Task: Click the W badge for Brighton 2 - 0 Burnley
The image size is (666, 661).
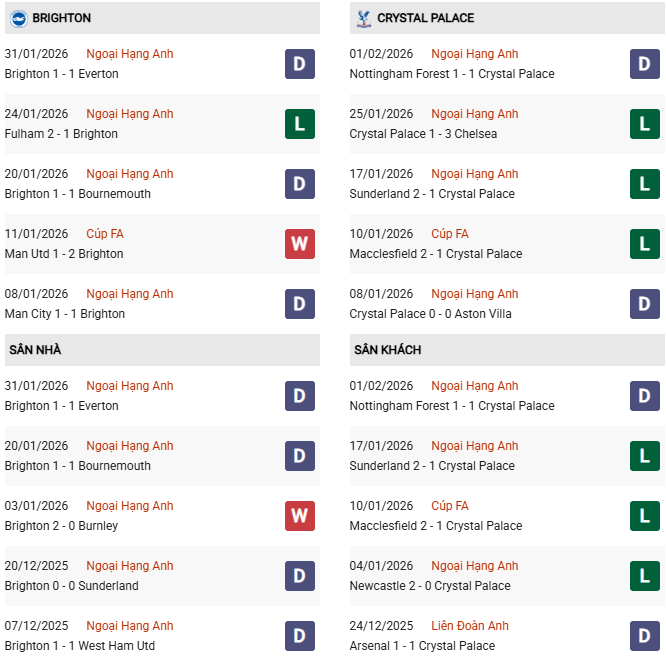Action: [299, 516]
